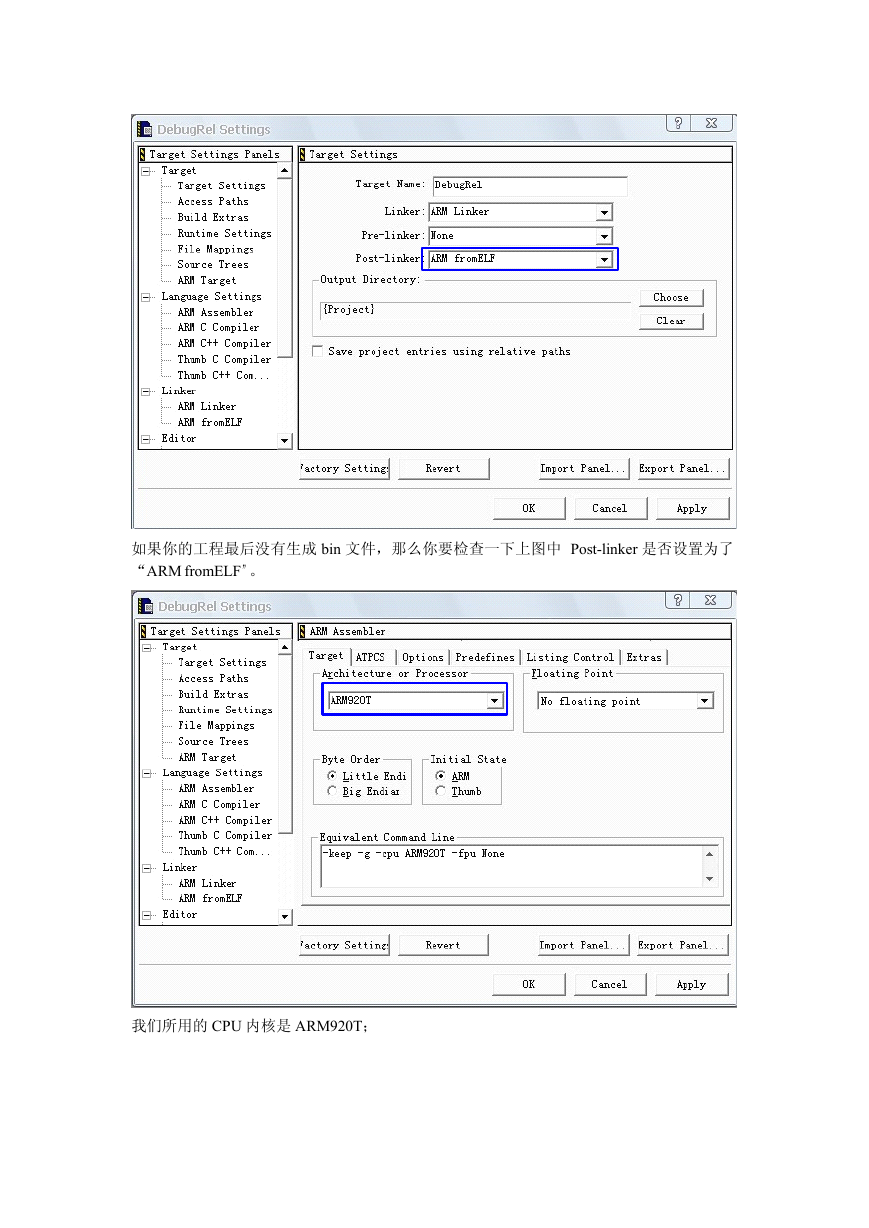Select the Big Endian byte order radio button
This screenshot has width=869, height=1228.
(332, 791)
